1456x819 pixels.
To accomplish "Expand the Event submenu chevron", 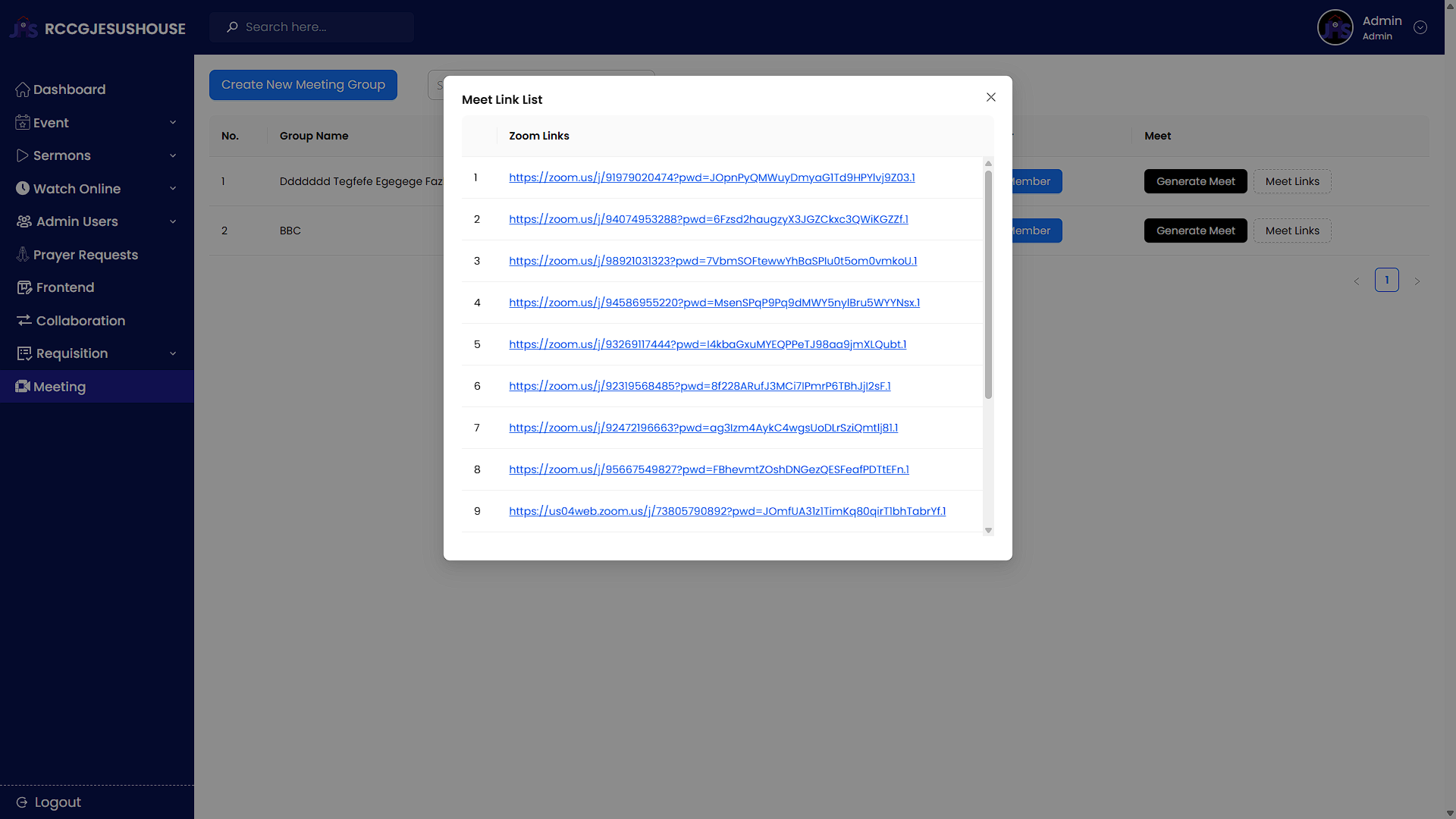I will 173,123.
